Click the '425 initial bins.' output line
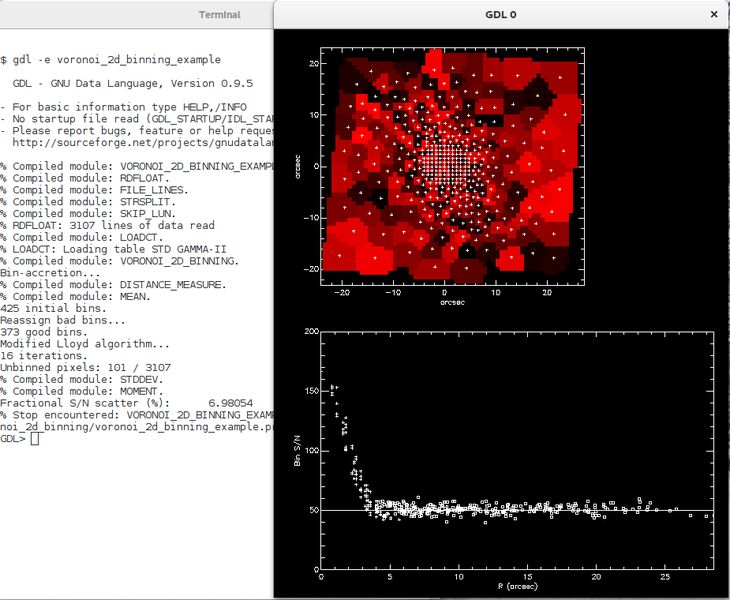The image size is (730, 600). 53,308
